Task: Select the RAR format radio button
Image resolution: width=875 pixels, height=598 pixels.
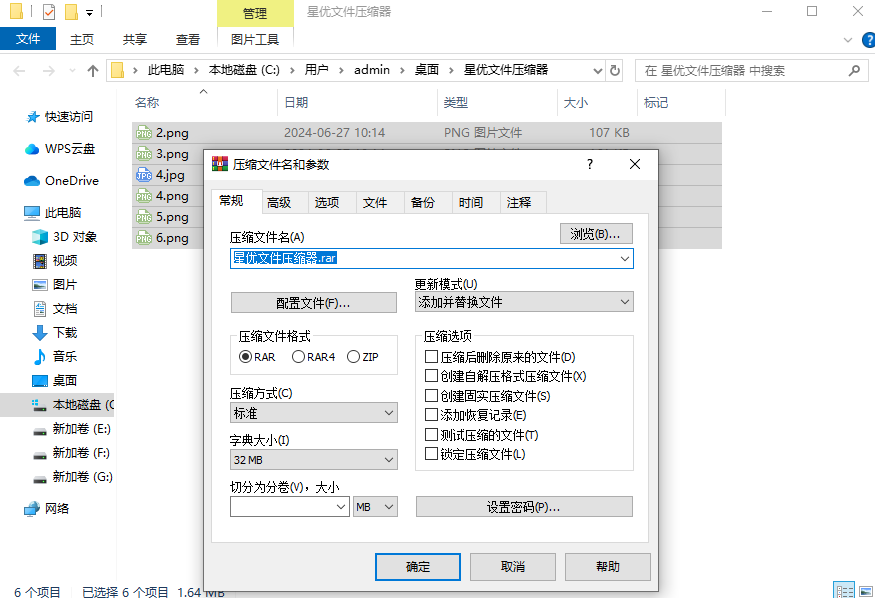Action: pos(245,357)
